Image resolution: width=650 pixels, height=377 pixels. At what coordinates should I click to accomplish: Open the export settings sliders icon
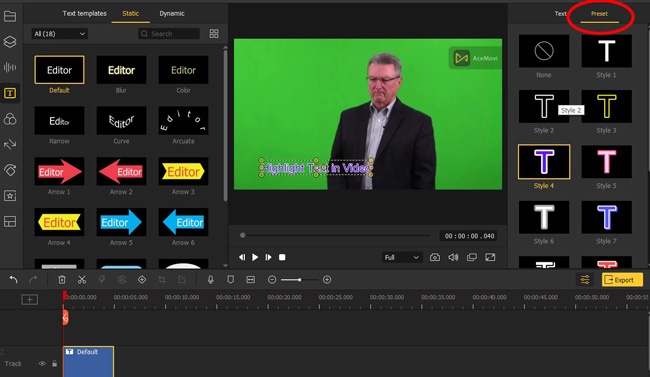585,280
